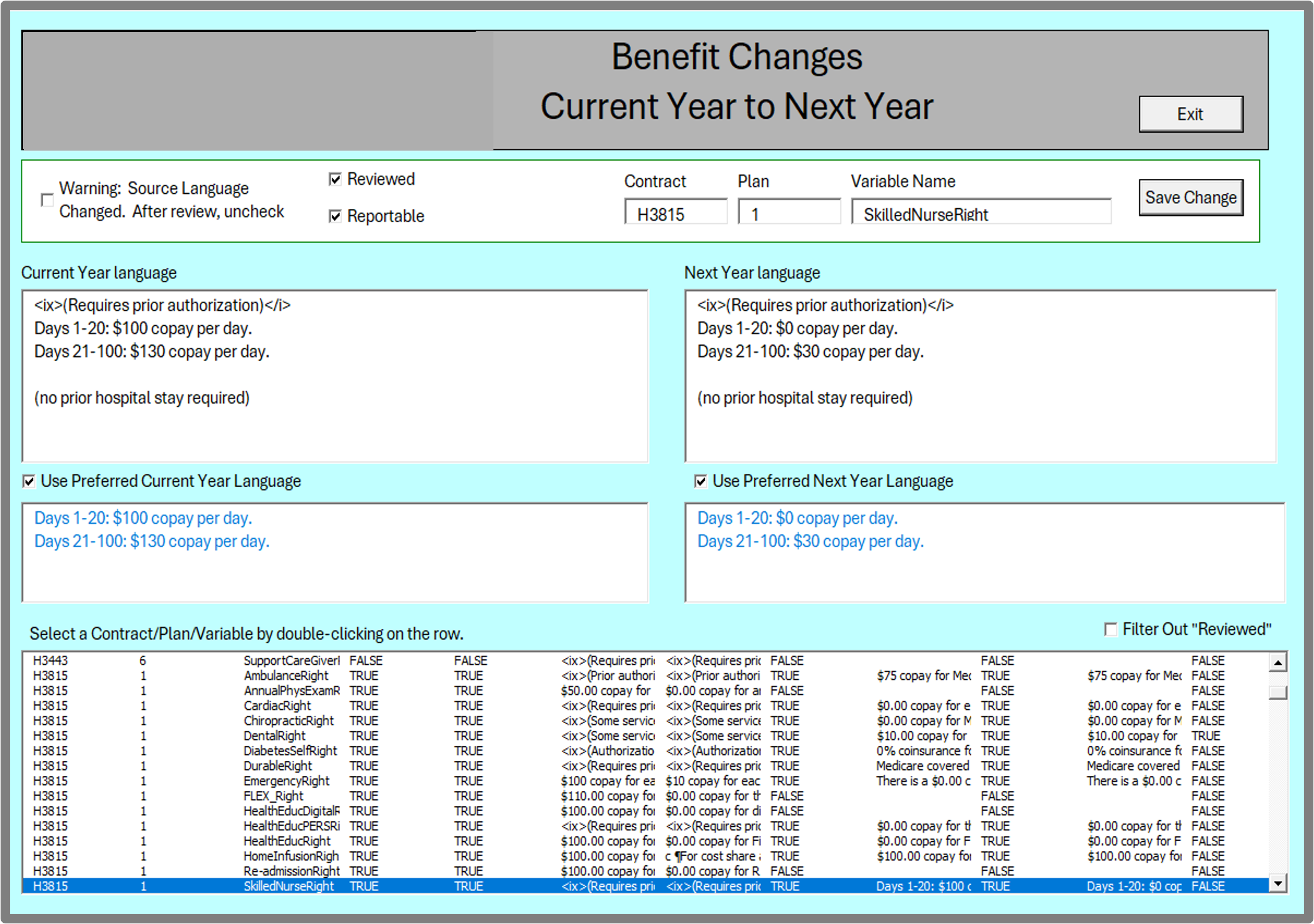
Task: Click inside the preferred Next Year language box
Action: coord(984,553)
